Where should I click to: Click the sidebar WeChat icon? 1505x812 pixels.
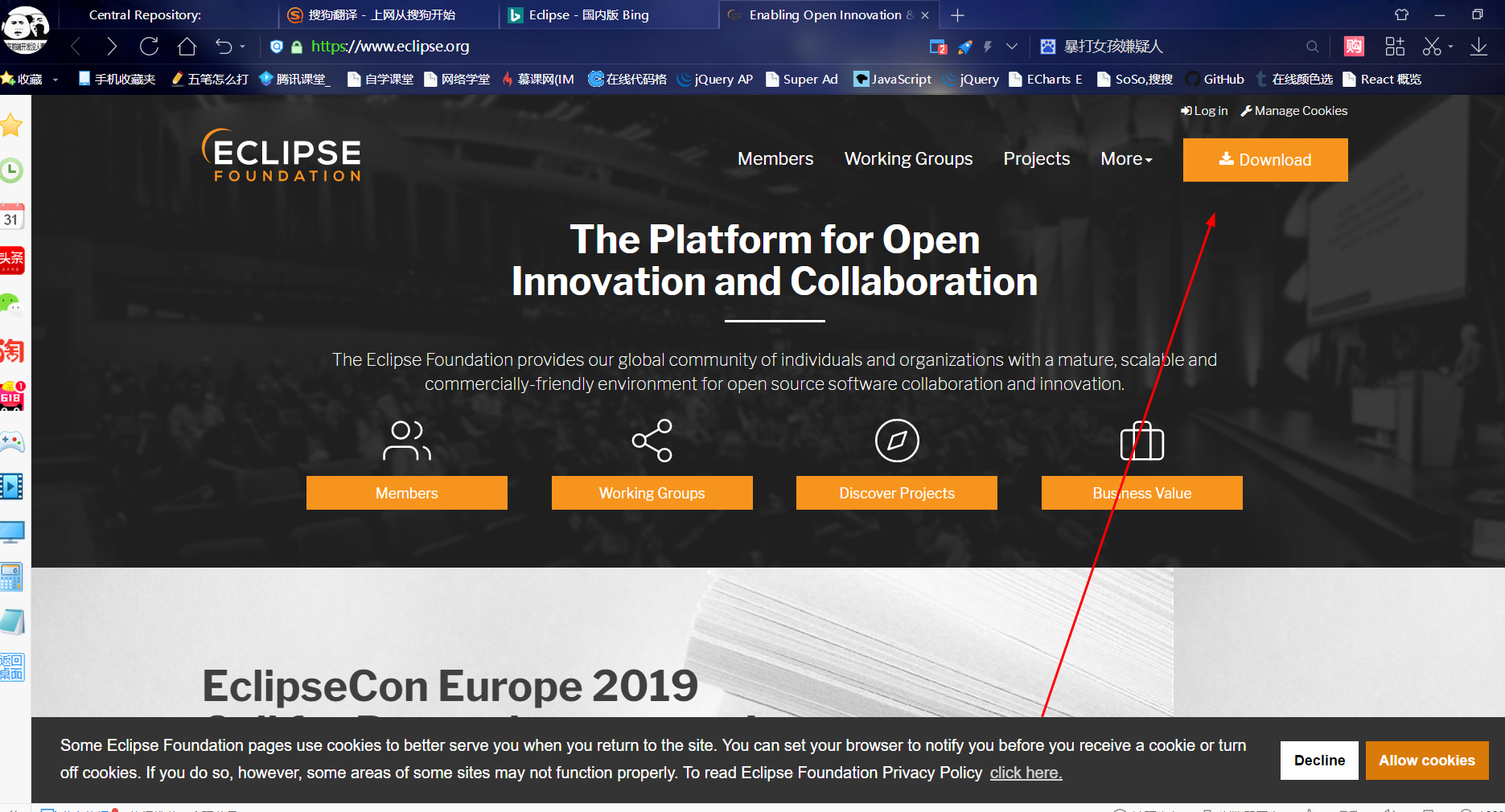point(10,305)
